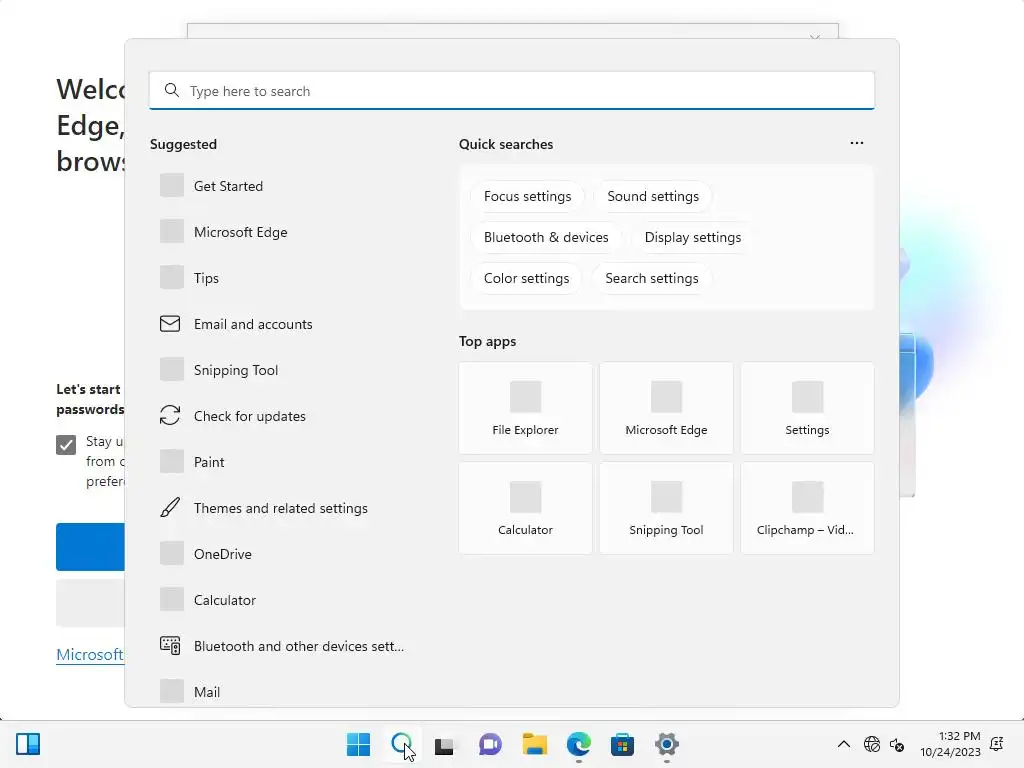Open Widgets from the taskbar
The image size is (1024, 768).
(28, 744)
